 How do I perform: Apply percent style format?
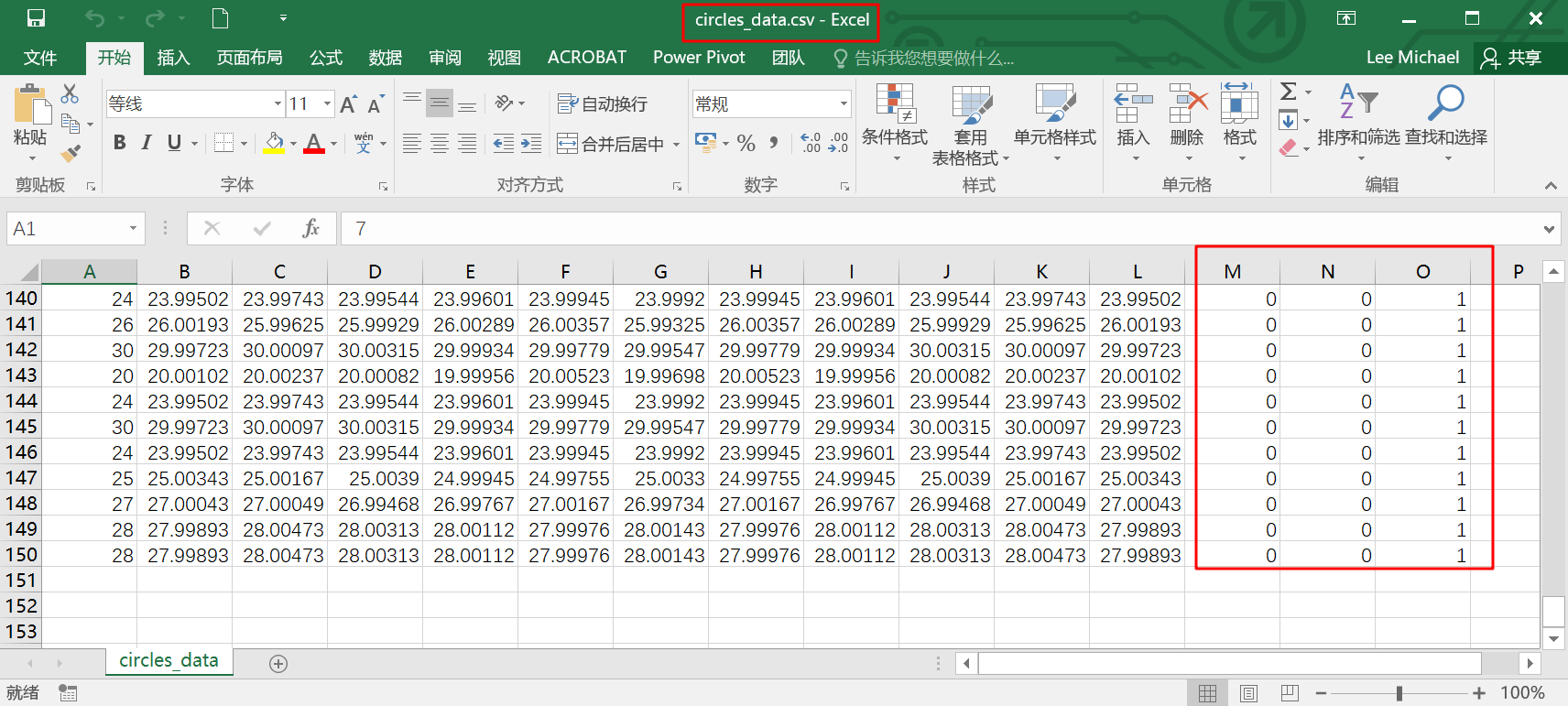tap(746, 143)
